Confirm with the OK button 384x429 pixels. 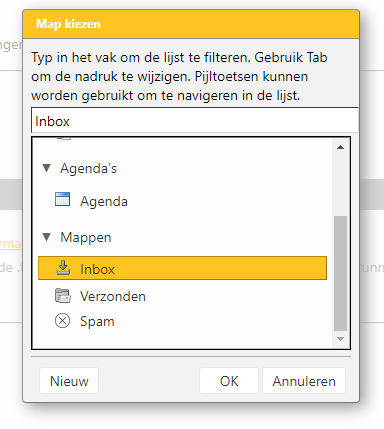tap(229, 381)
